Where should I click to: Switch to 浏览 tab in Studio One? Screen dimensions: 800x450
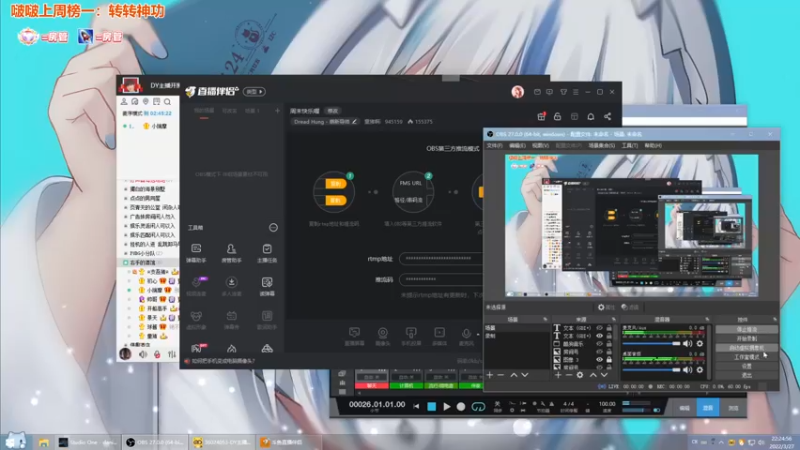coord(733,408)
